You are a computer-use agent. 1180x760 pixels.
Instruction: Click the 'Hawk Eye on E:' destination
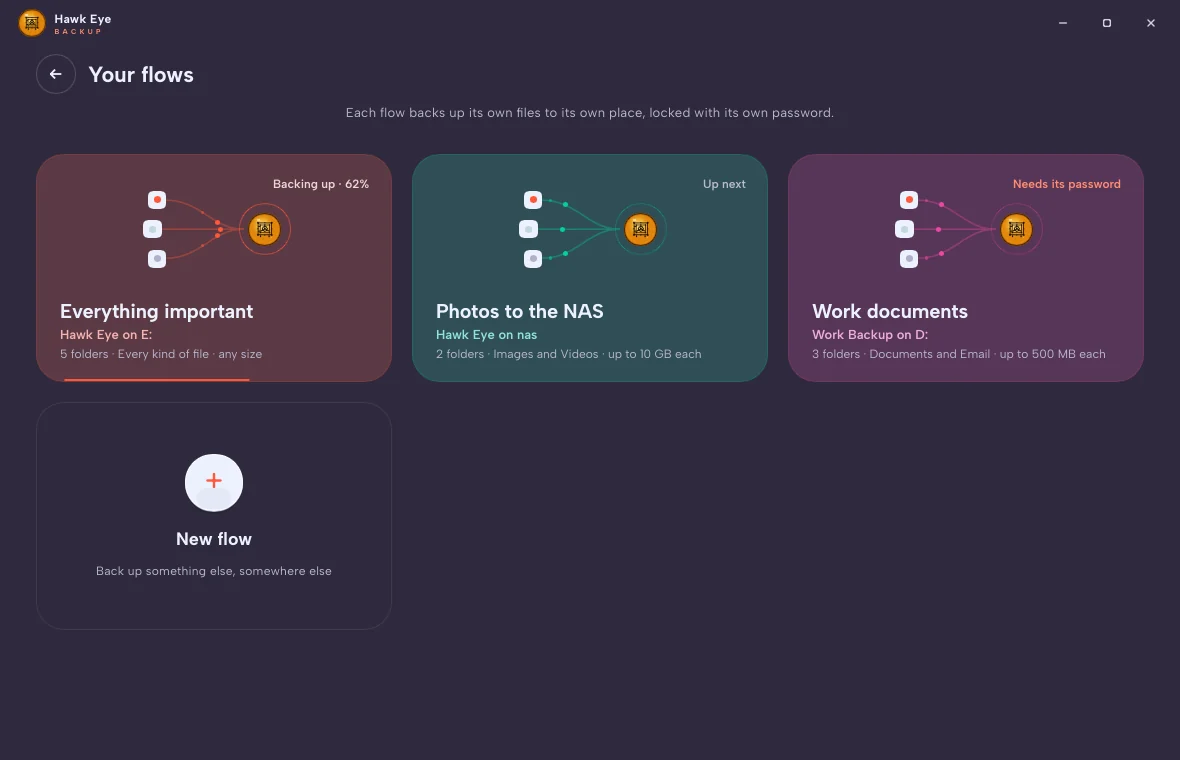(x=106, y=334)
